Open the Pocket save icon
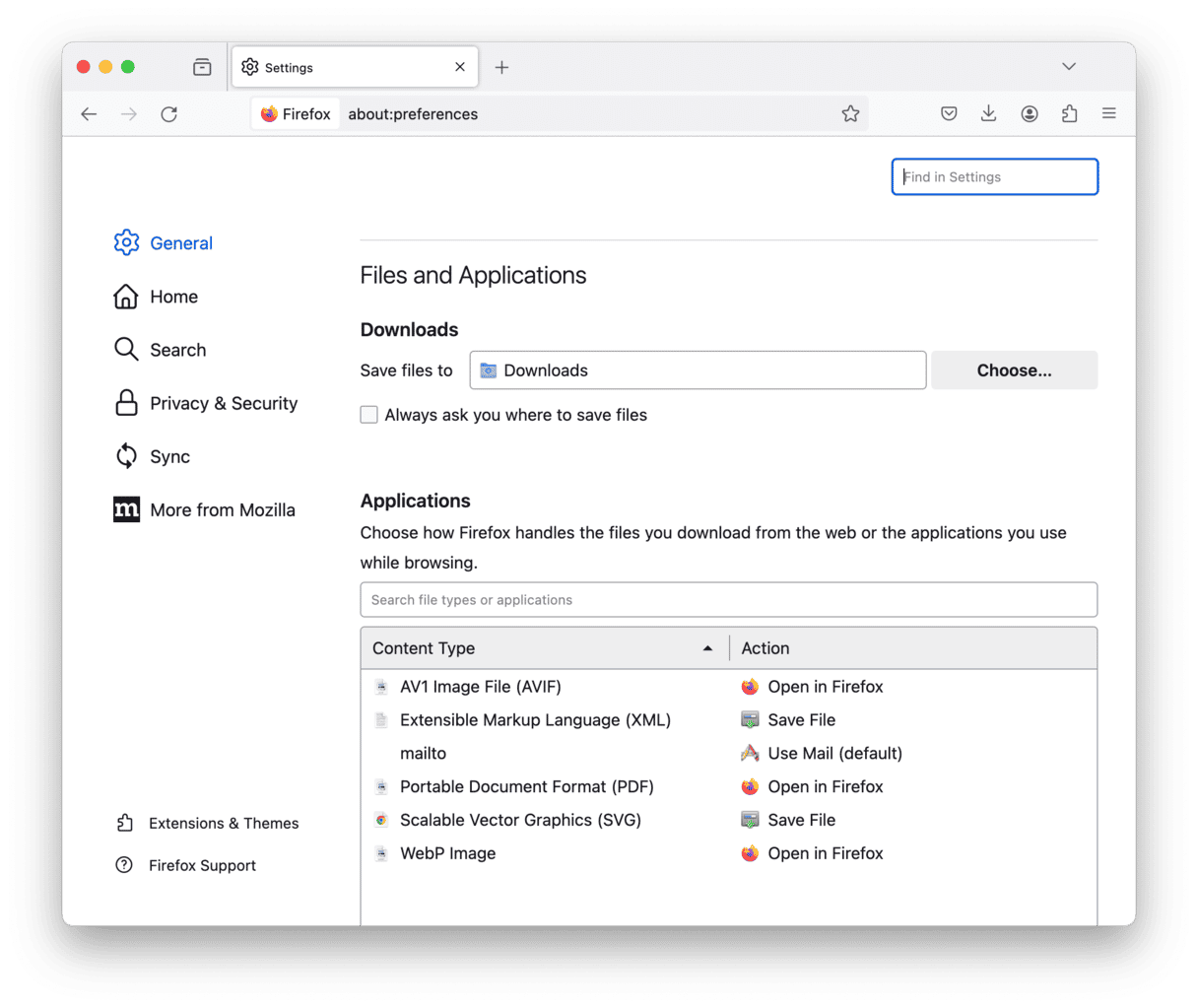This screenshot has height=1008, width=1198. tap(949, 114)
